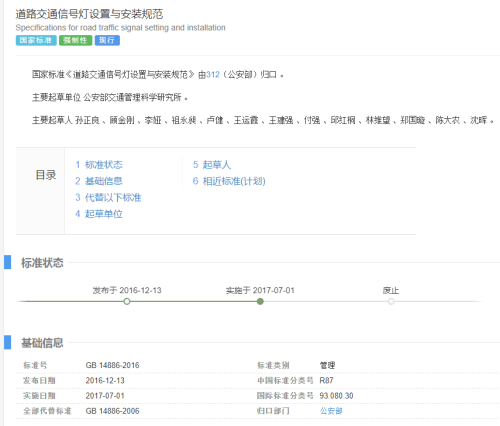Image resolution: width=500 pixels, height=426 pixels.
Task: Open the 公安部 归口部门 link
Action: tap(331, 411)
